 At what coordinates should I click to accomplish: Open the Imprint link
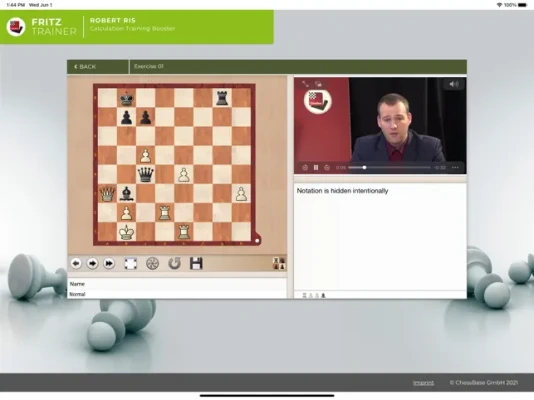tap(423, 383)
